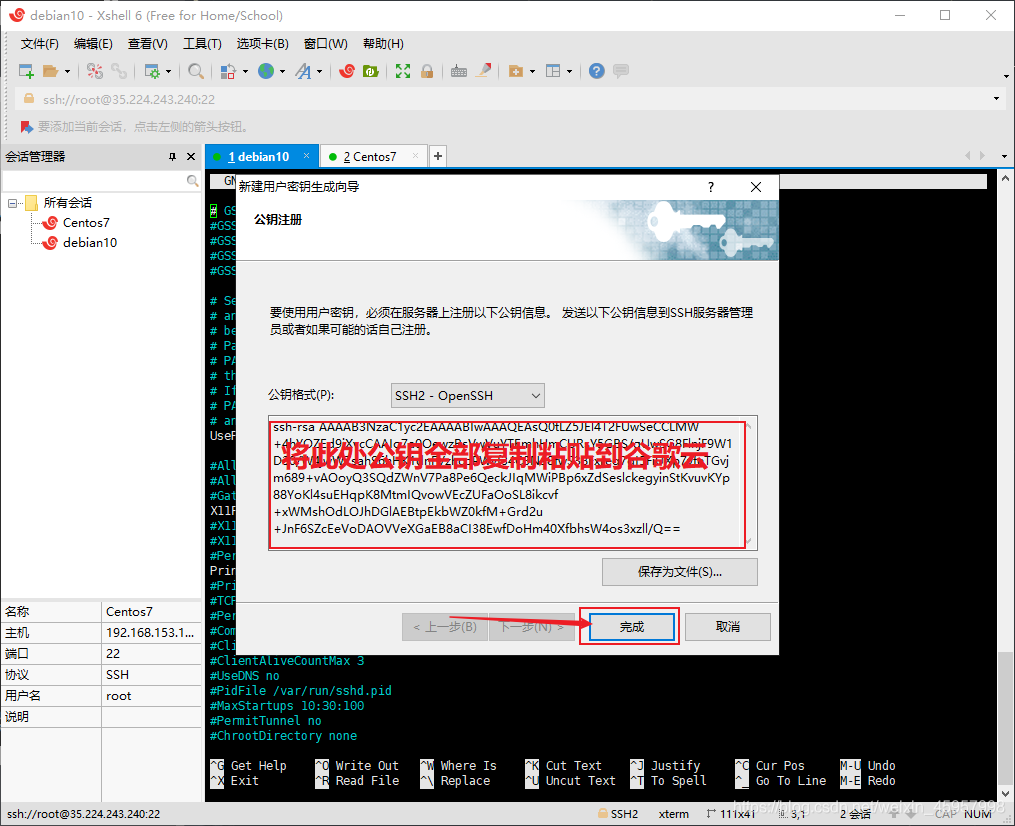
Task: Open the dropdown arrow beside the Open folder icon
Action: coord(67,72)
